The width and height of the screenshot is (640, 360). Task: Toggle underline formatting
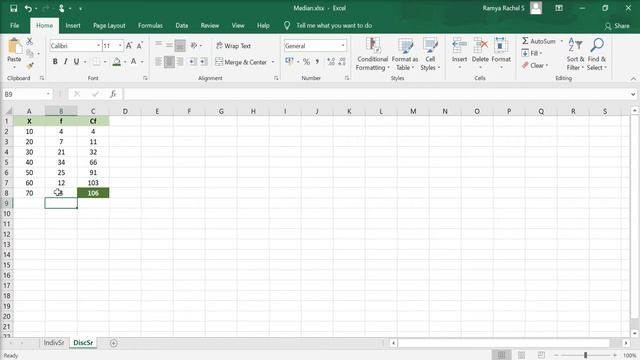point(76,62)
